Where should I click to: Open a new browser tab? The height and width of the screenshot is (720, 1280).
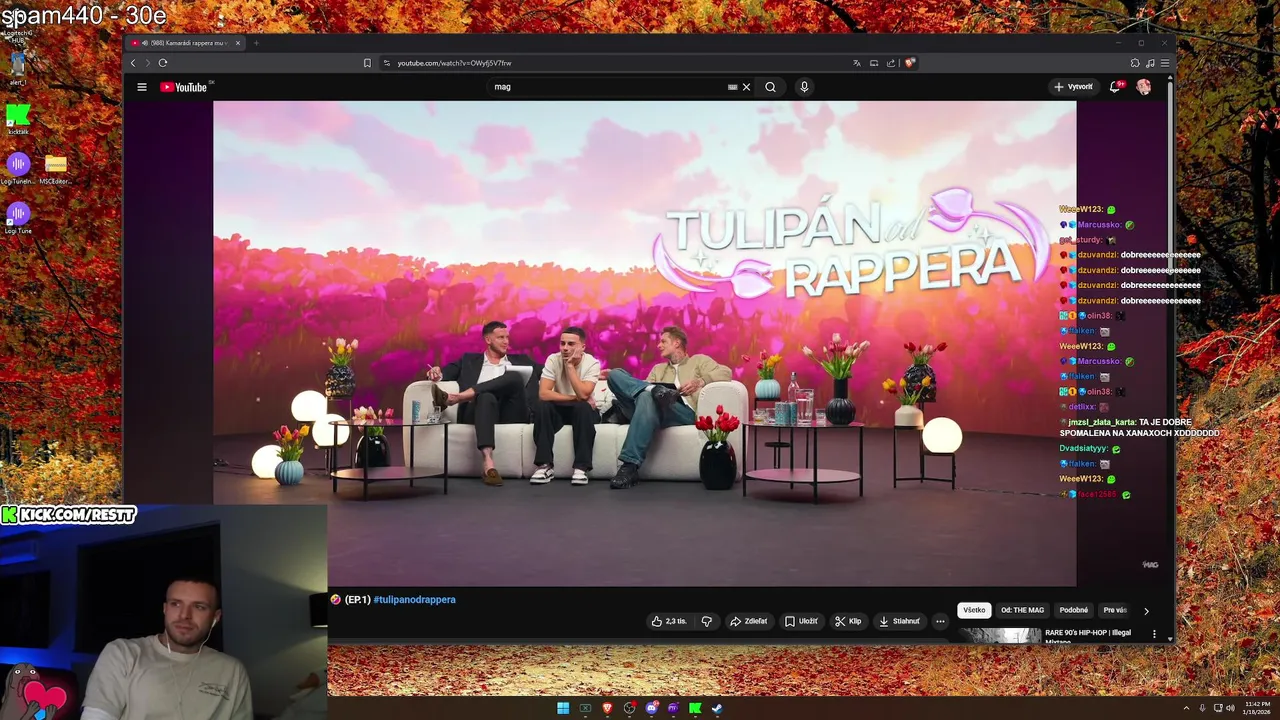(256, 43)
